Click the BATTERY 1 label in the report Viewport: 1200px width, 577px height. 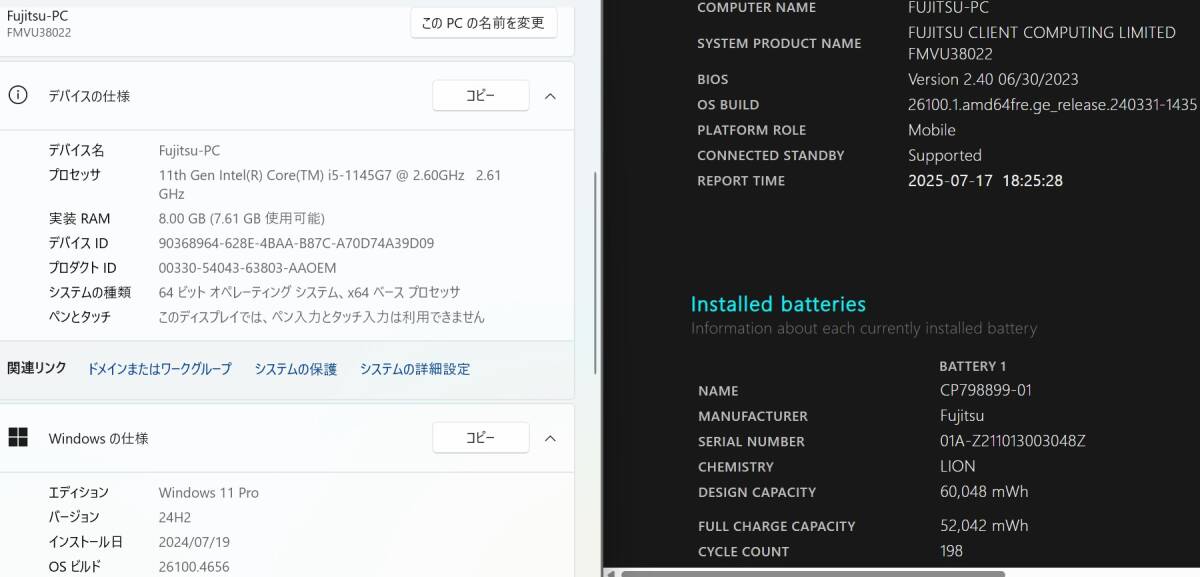tap(972, 365)
